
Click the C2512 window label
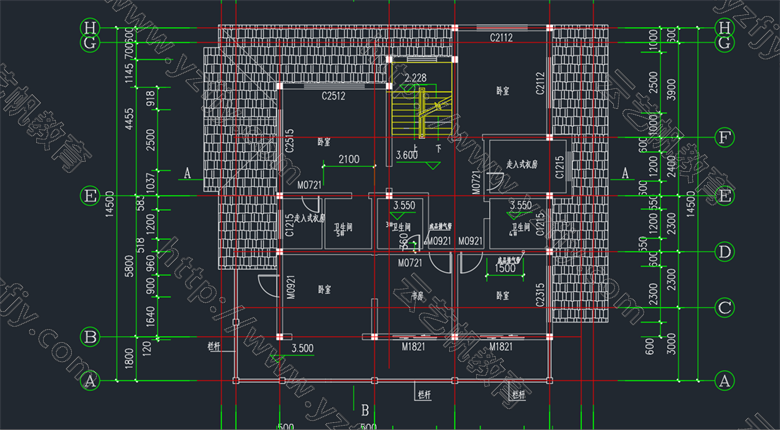333,96
